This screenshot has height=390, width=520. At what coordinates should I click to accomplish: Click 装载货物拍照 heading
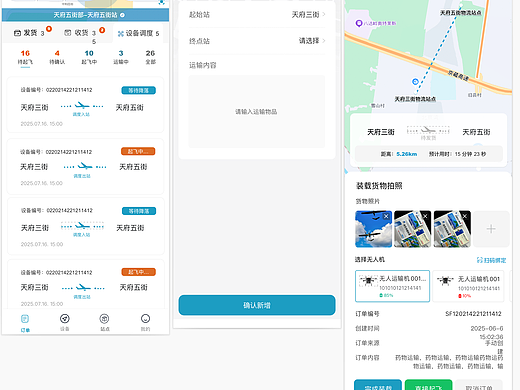(x=379, y=186)
